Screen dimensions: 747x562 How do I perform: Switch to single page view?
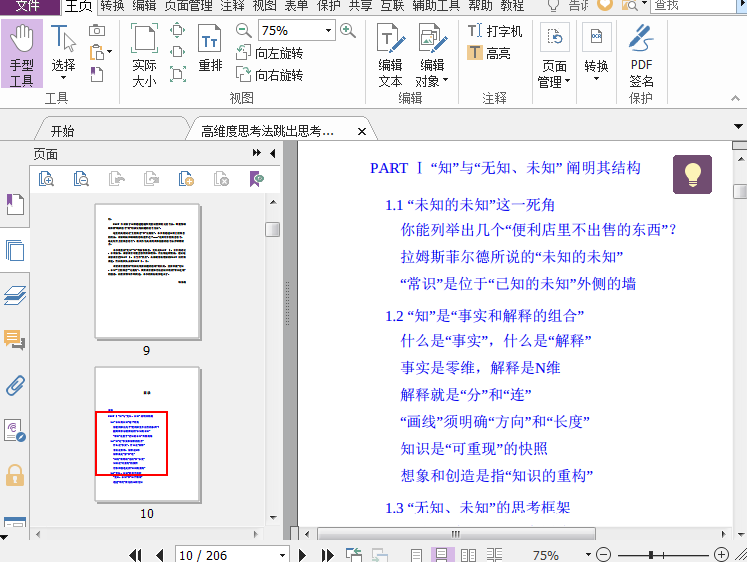(x=416, y=555)
